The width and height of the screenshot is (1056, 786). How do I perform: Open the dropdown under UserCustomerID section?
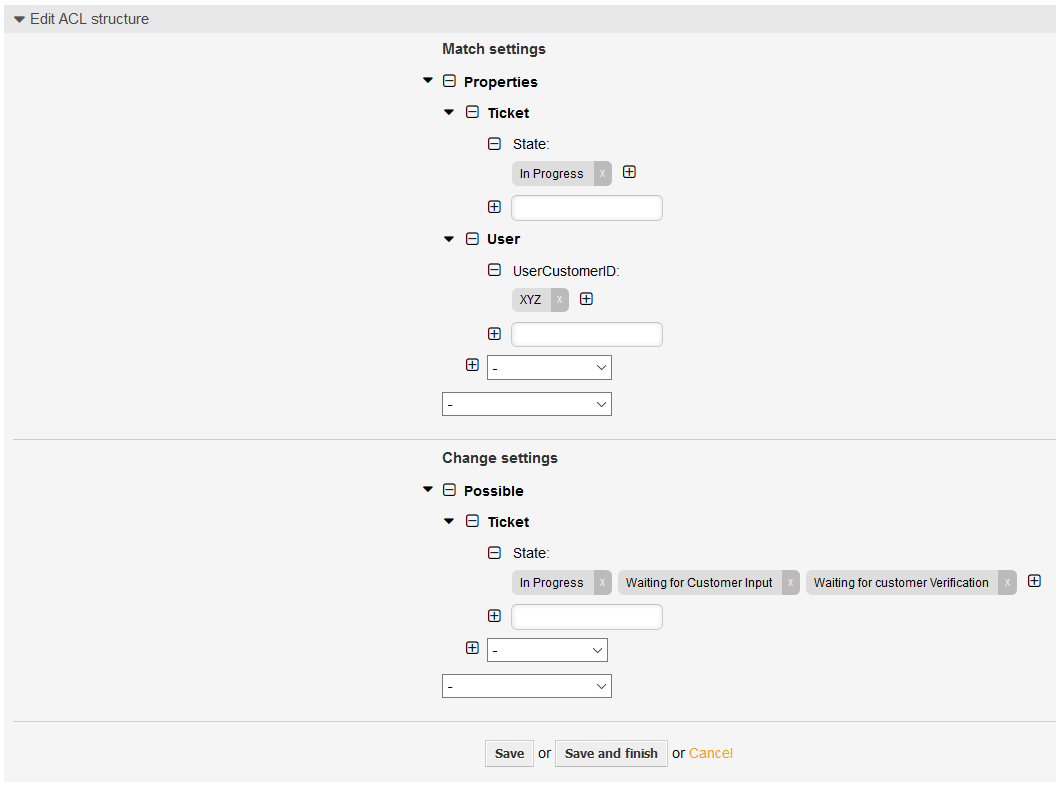(x=549, y=368)
